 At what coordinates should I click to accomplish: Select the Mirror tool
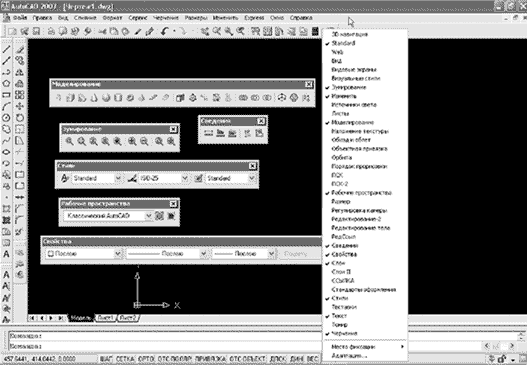(20, 72)
